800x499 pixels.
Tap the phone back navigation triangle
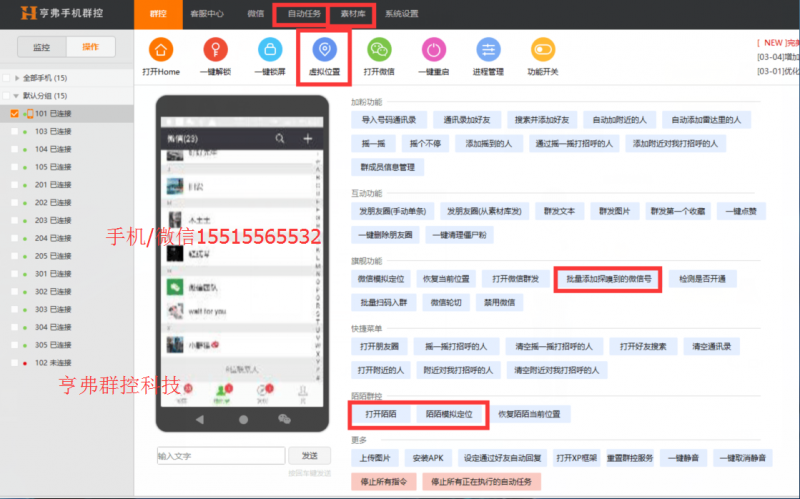[199, 419]
